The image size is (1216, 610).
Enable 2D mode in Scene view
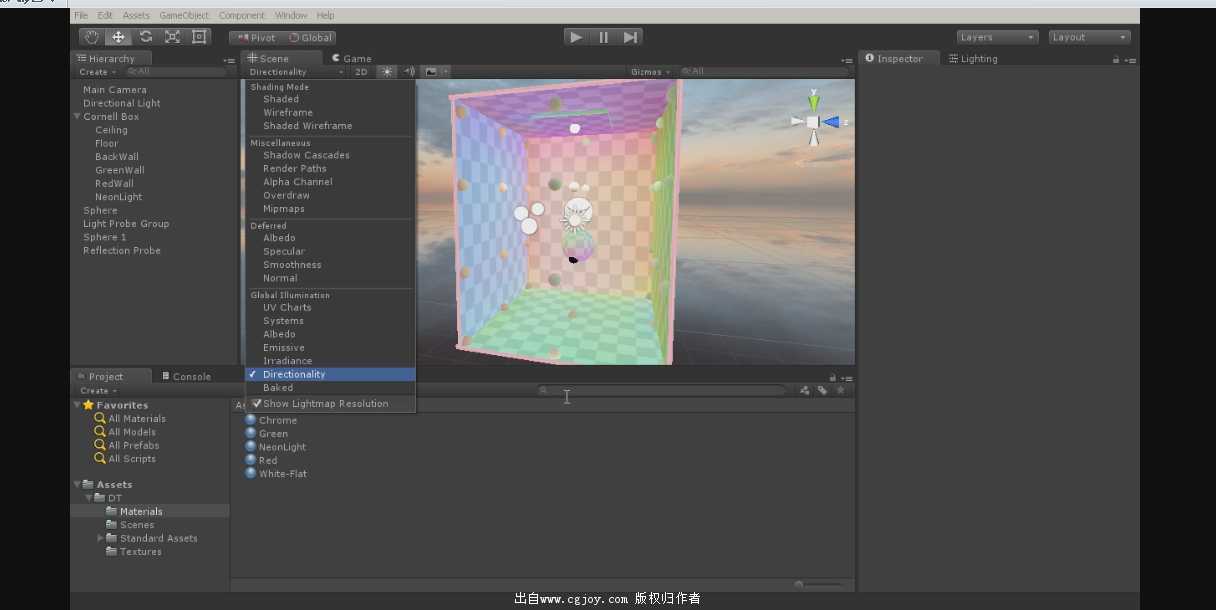[361, 71]
